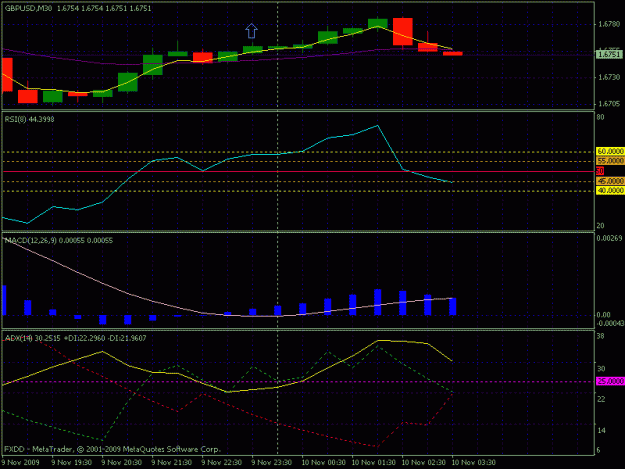Click the RSI(8) 44.3998 indicator label
The height and width of the screenshot is (469, 625).
29,119
